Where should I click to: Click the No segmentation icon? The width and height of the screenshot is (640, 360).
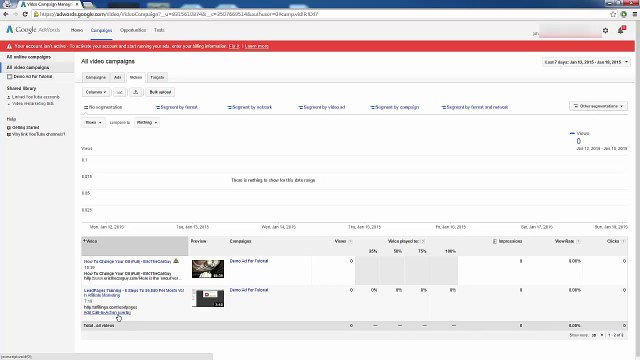point(86,107)
